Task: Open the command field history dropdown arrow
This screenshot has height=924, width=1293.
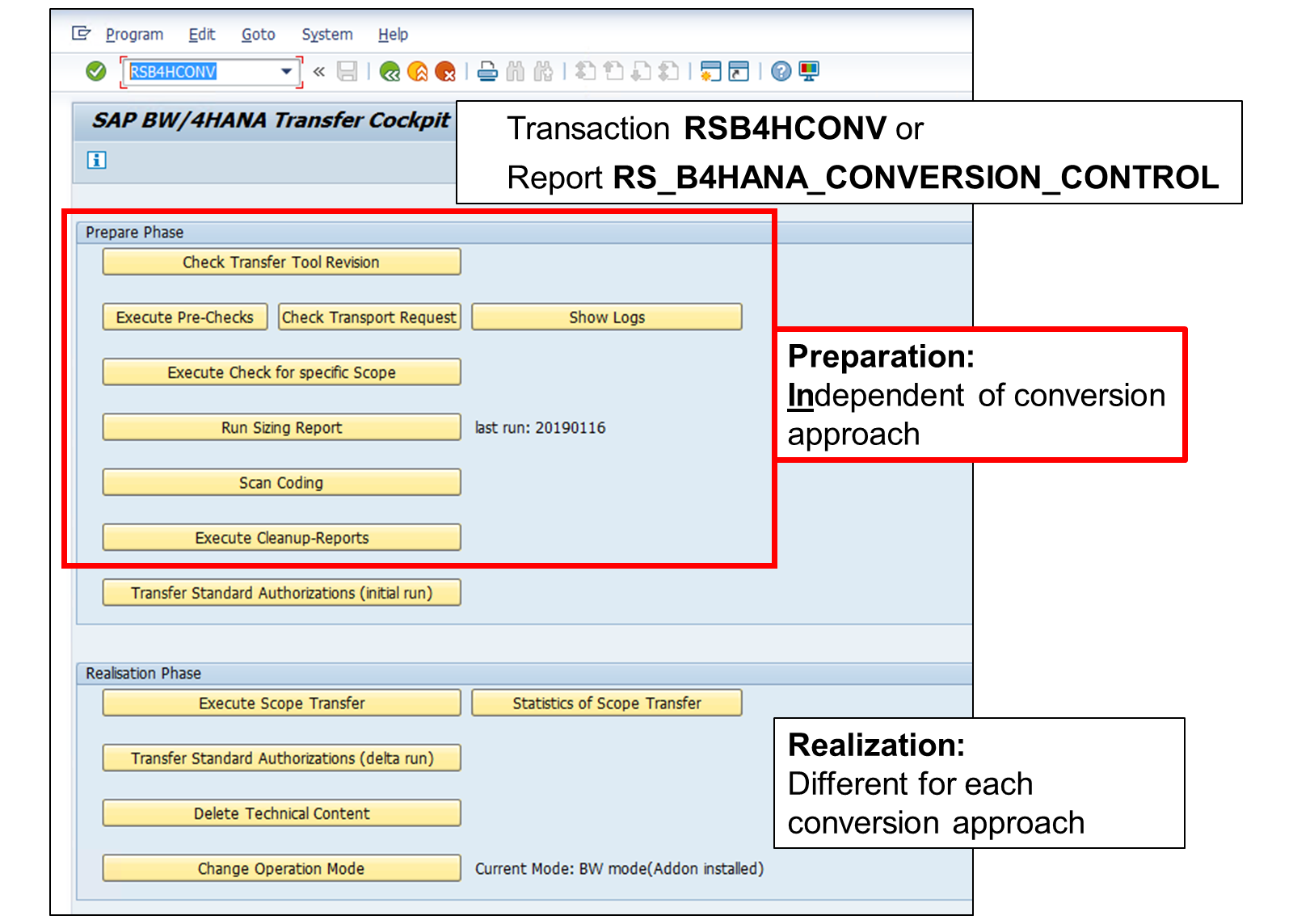Action: [286, 71]
